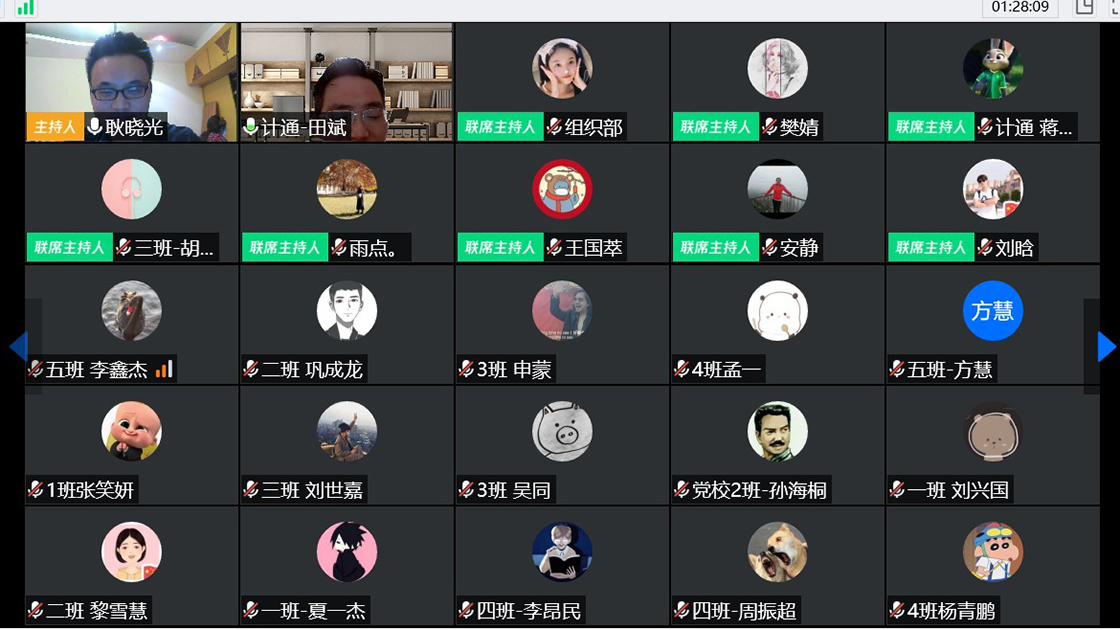1120x630 pixels.
Task: Click the orange signal bars next to 五班 李鑫杰
Action: (x=164, y=369)
